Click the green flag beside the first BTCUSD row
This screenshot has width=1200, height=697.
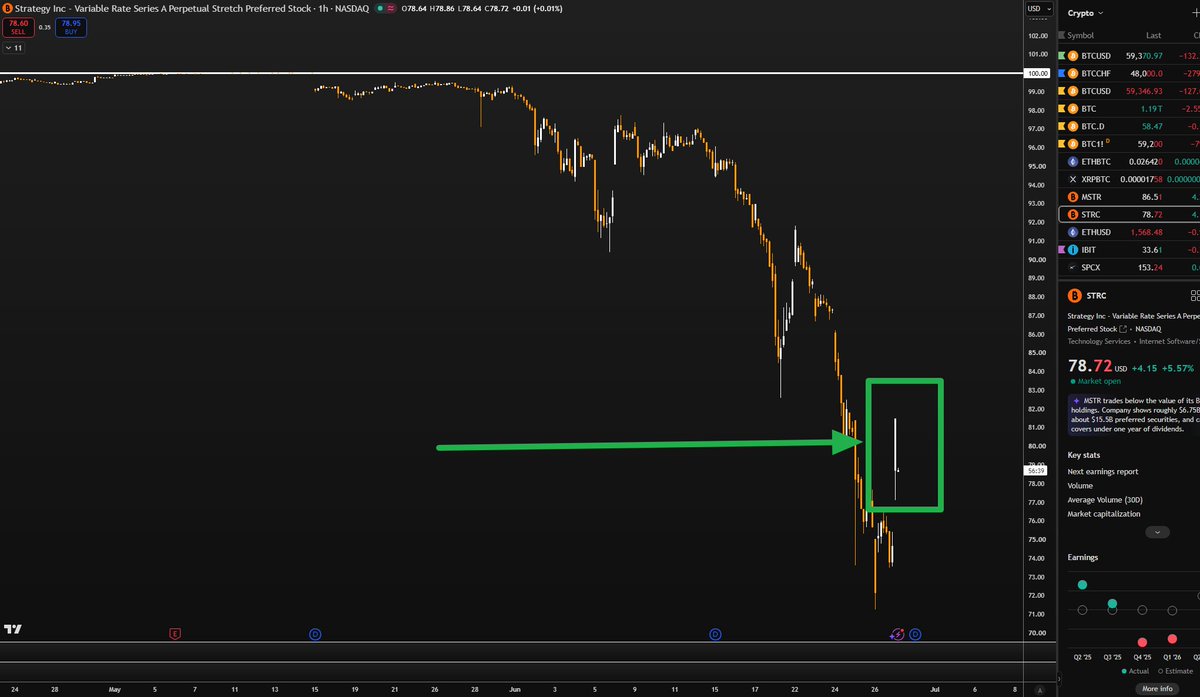pyautogui.click(x=1062, y=57)
